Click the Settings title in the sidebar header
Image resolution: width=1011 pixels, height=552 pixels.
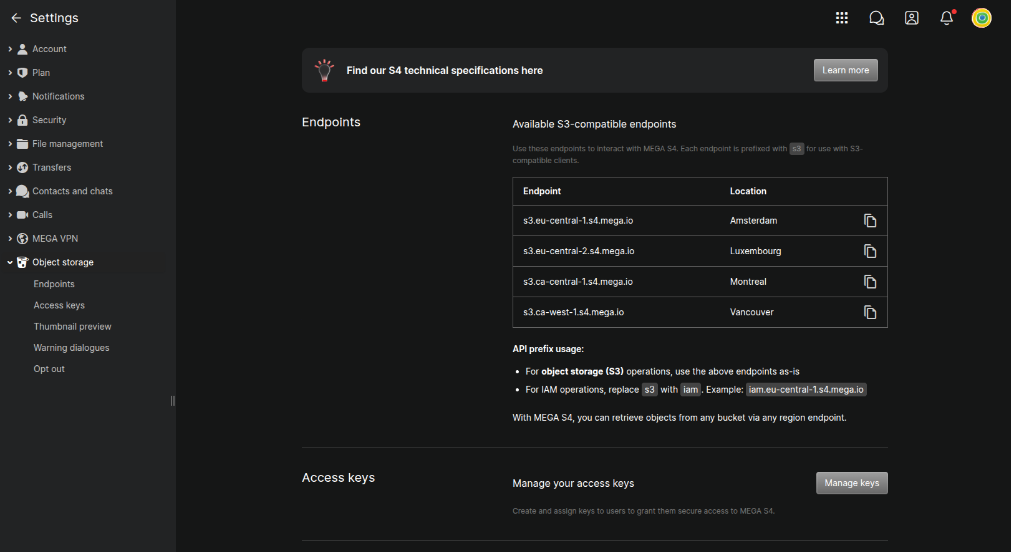click(54, 18)
